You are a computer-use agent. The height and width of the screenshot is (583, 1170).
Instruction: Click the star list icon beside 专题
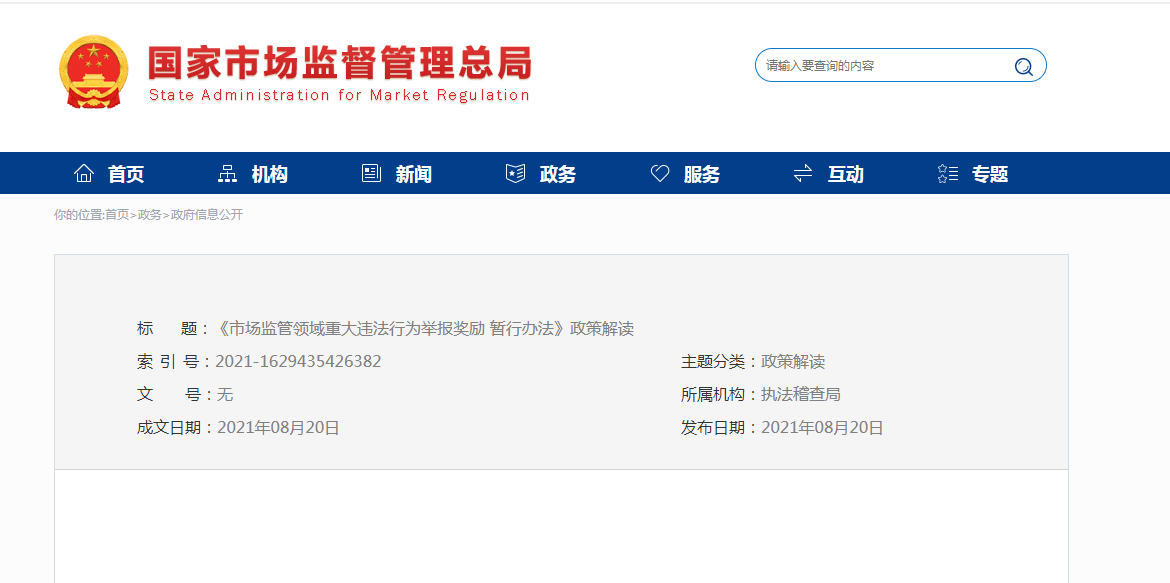click(x=948, y=173)
